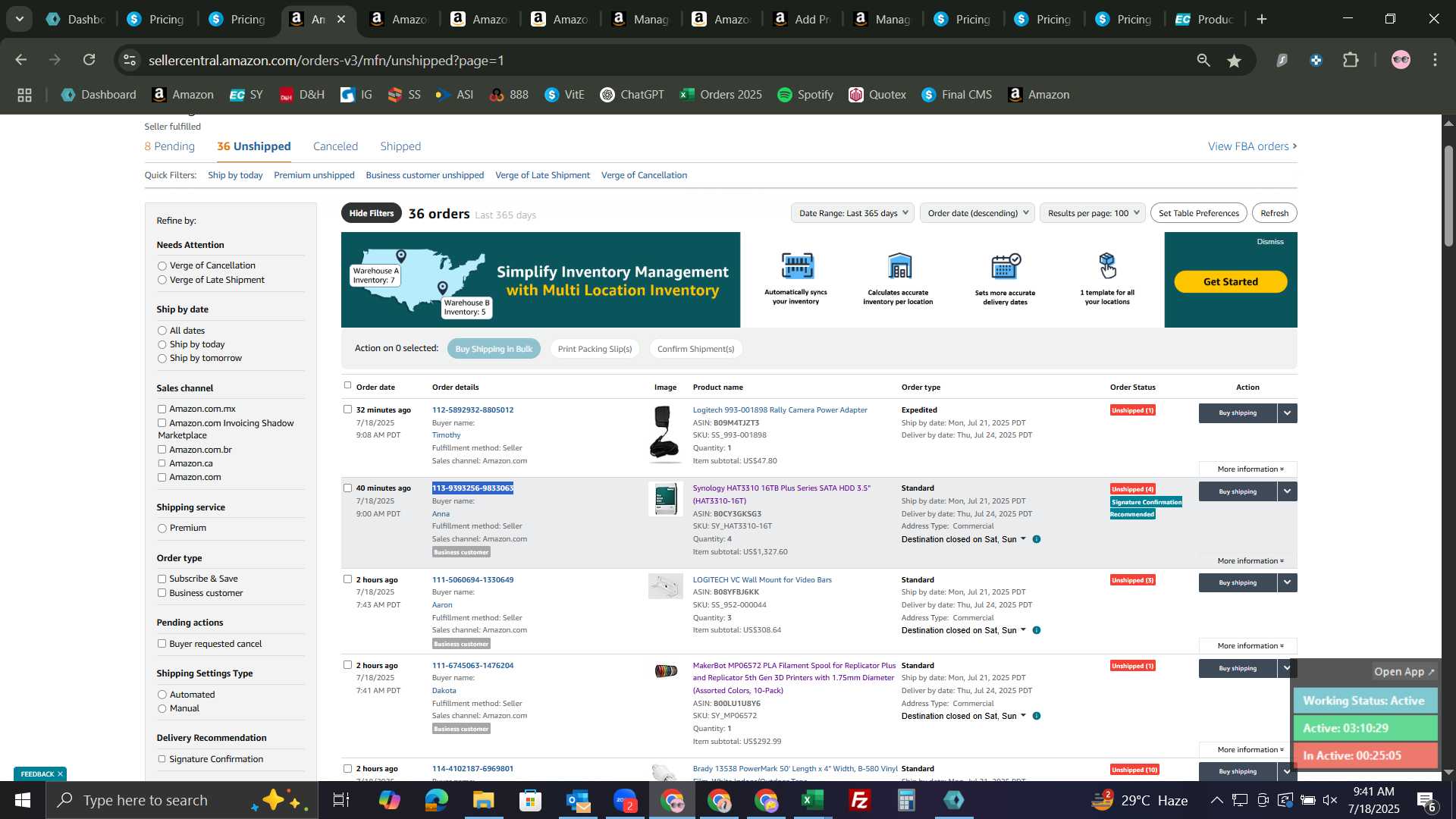This screenshot has width=1456, height=819.
Task: Expand the Buy shipping arrow for Aaron's order
Action: pos(1287,582)
